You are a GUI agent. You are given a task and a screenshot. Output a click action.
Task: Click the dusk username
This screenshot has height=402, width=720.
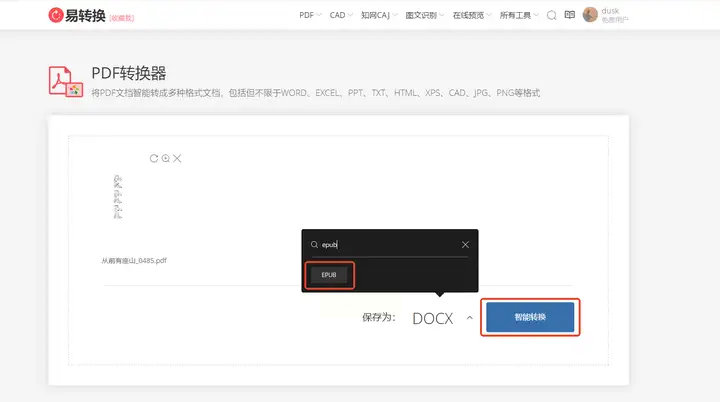(610, 11)
